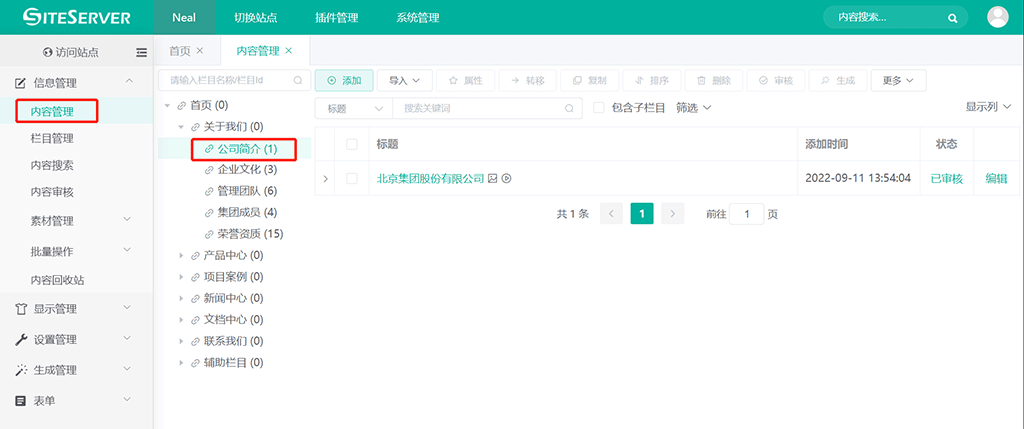Click the image icon beside 北京集团股份有限公司
The height and width of the screenshot is (429, 1024).
point(492,179)
